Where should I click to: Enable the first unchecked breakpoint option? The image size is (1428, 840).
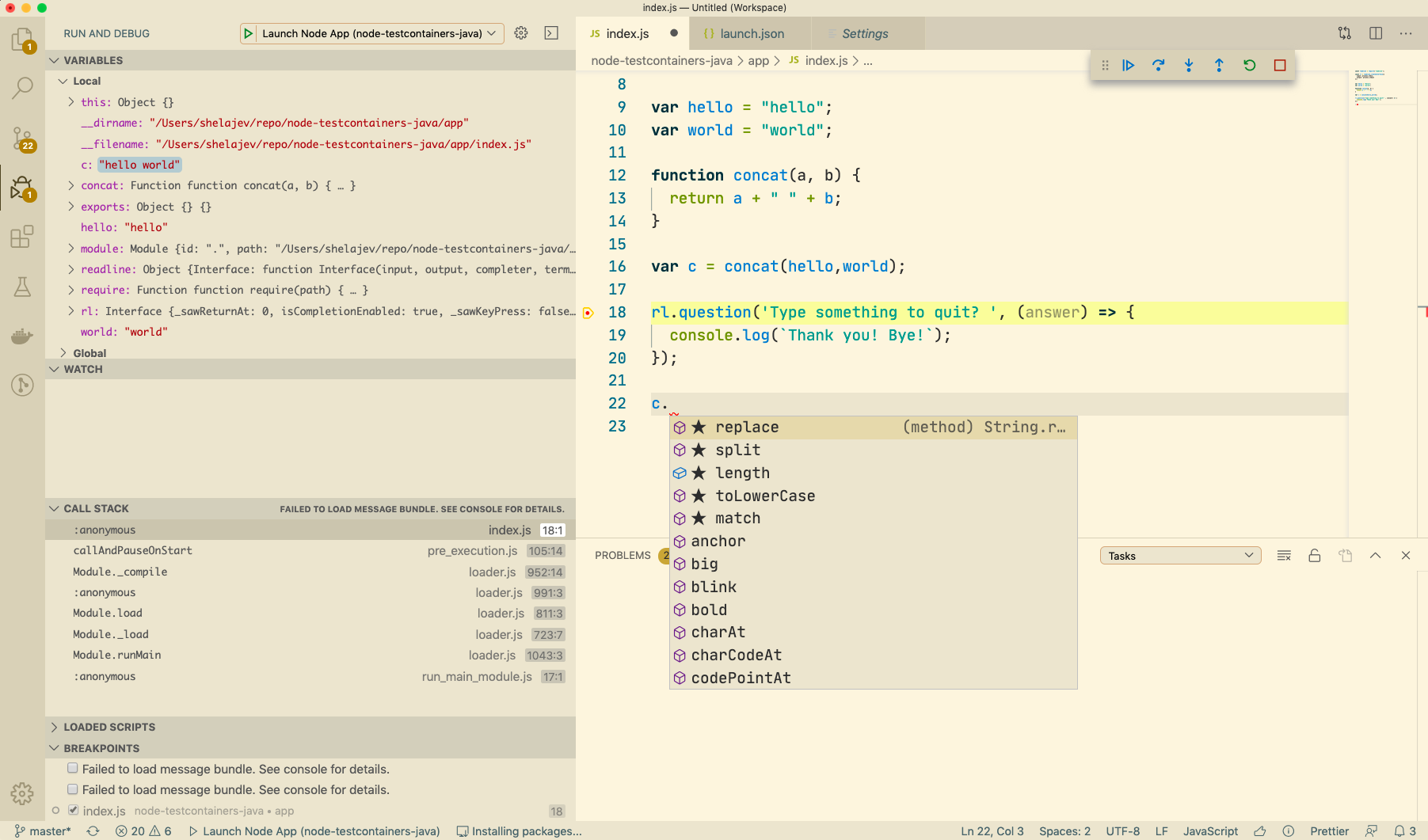(x=73, y=768)
